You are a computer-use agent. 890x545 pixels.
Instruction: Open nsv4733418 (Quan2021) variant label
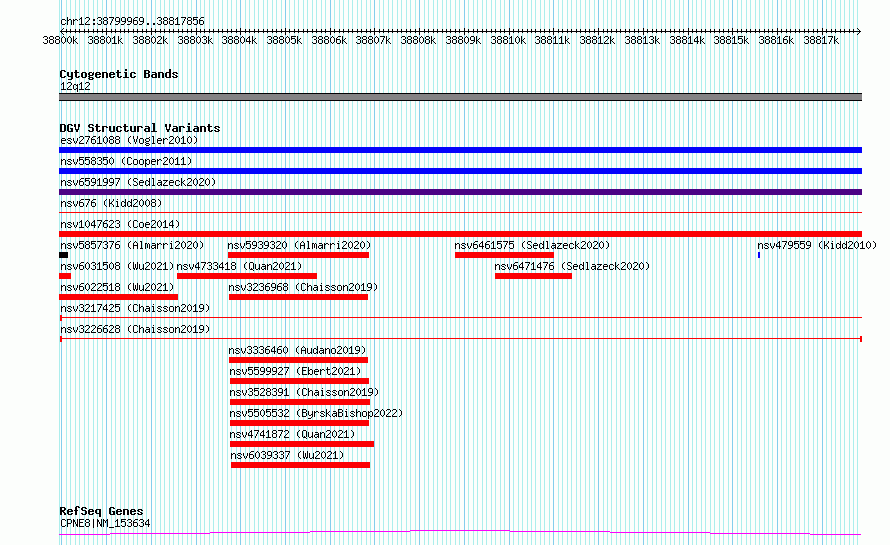pos(239,266)
